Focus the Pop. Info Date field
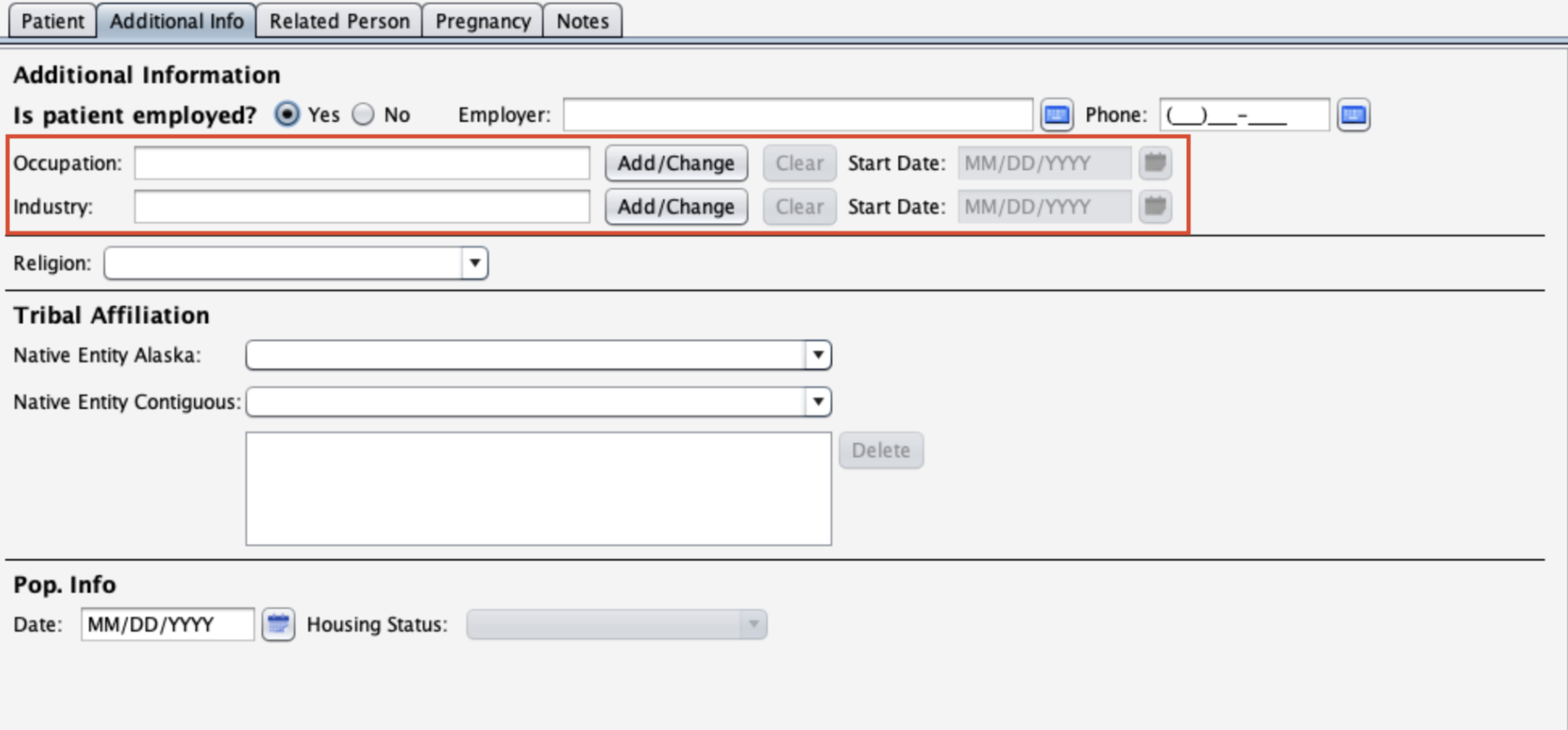This screenshot has height=730, width=1568. pos(167,625)
